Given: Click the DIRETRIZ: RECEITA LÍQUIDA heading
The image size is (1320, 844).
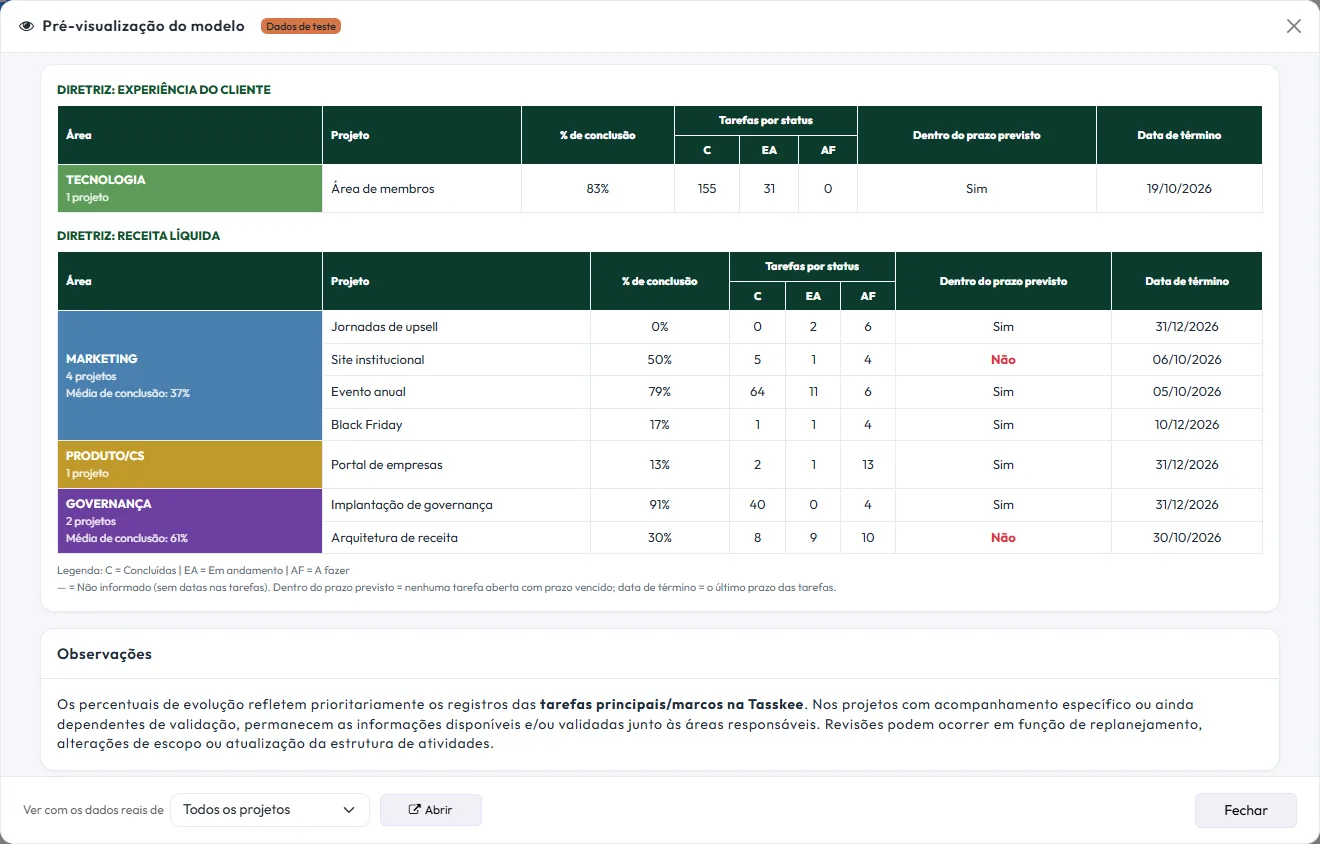Looking at the screenshot, I should 138,236.
